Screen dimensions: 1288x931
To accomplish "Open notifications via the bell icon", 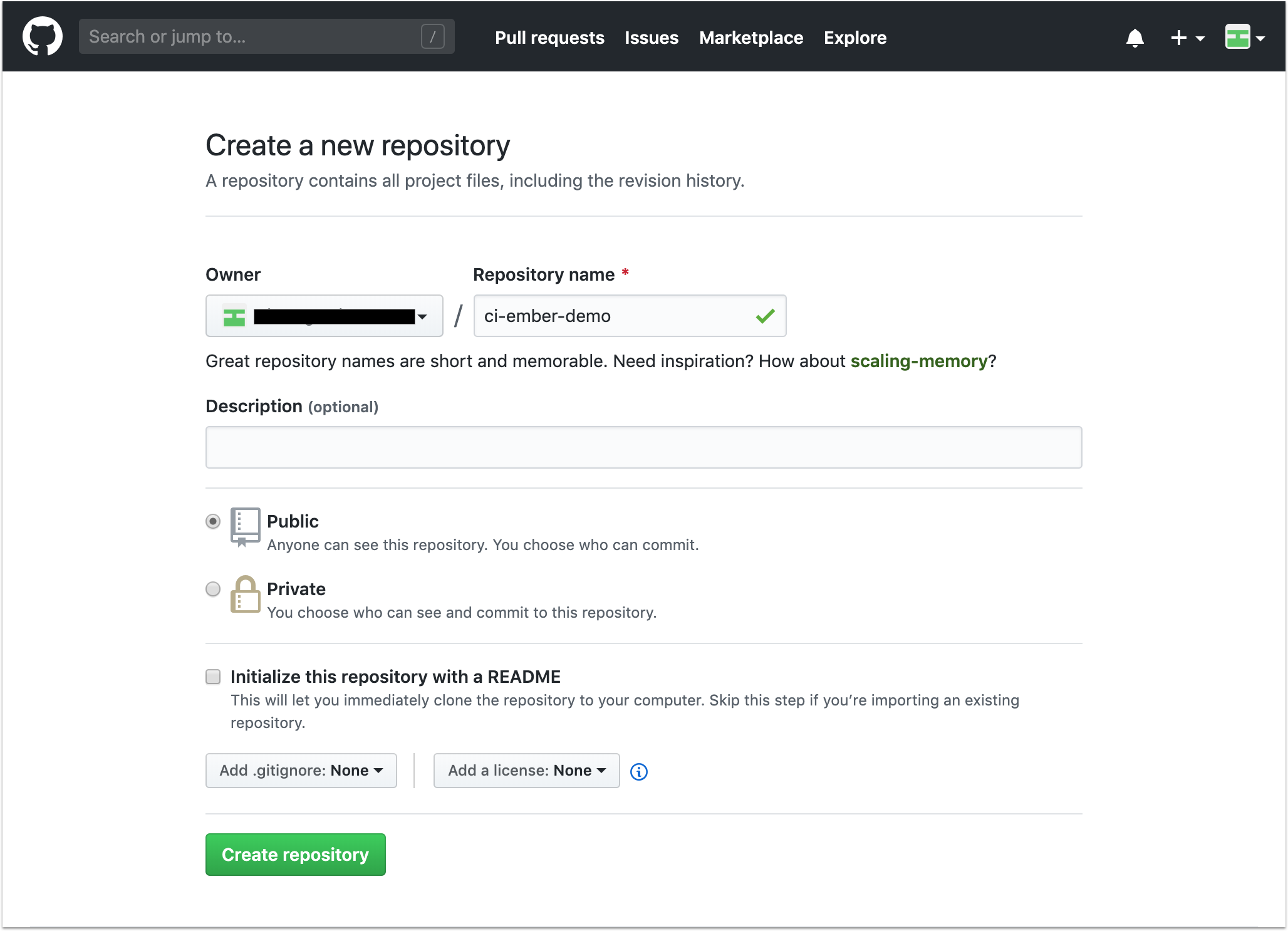I will tap(1135, 38).
